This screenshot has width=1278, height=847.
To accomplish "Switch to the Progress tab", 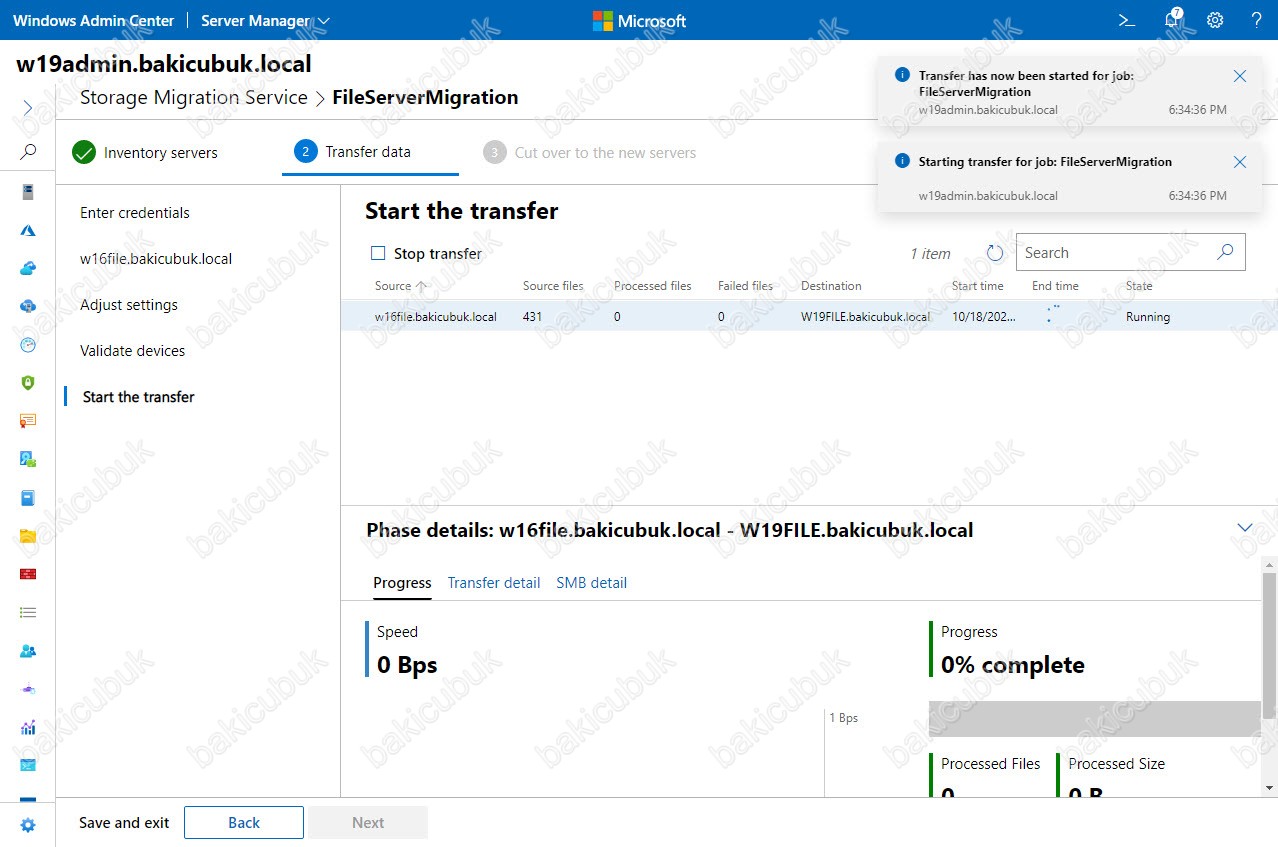I will coord(402,583).
